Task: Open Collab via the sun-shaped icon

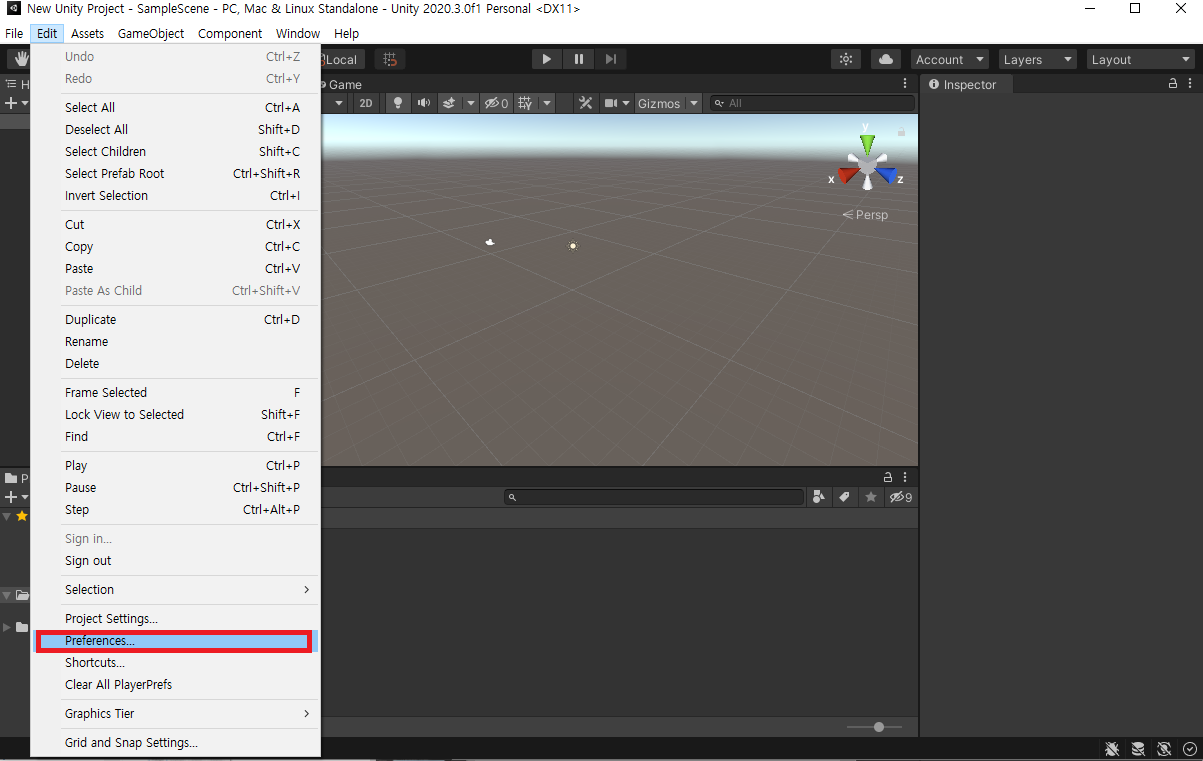Action: pyautogui.click(x=846, y=60)
